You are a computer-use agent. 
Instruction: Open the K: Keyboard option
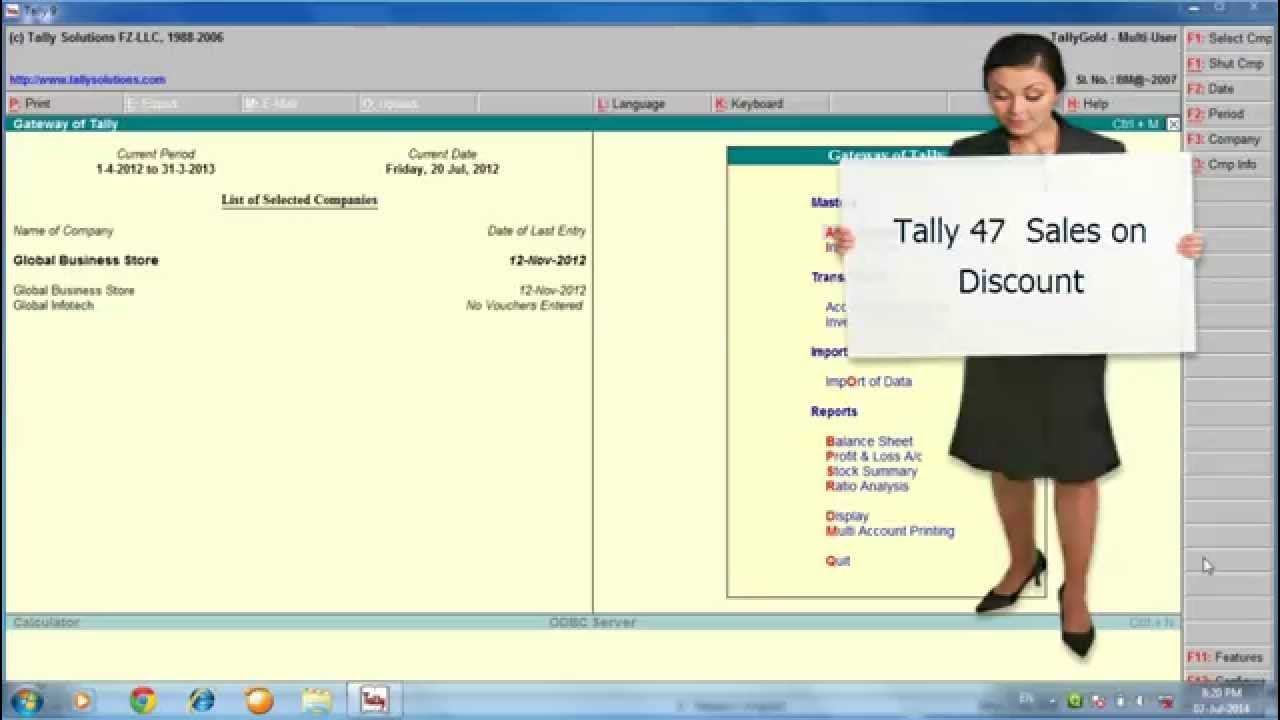tap(770, 104)
